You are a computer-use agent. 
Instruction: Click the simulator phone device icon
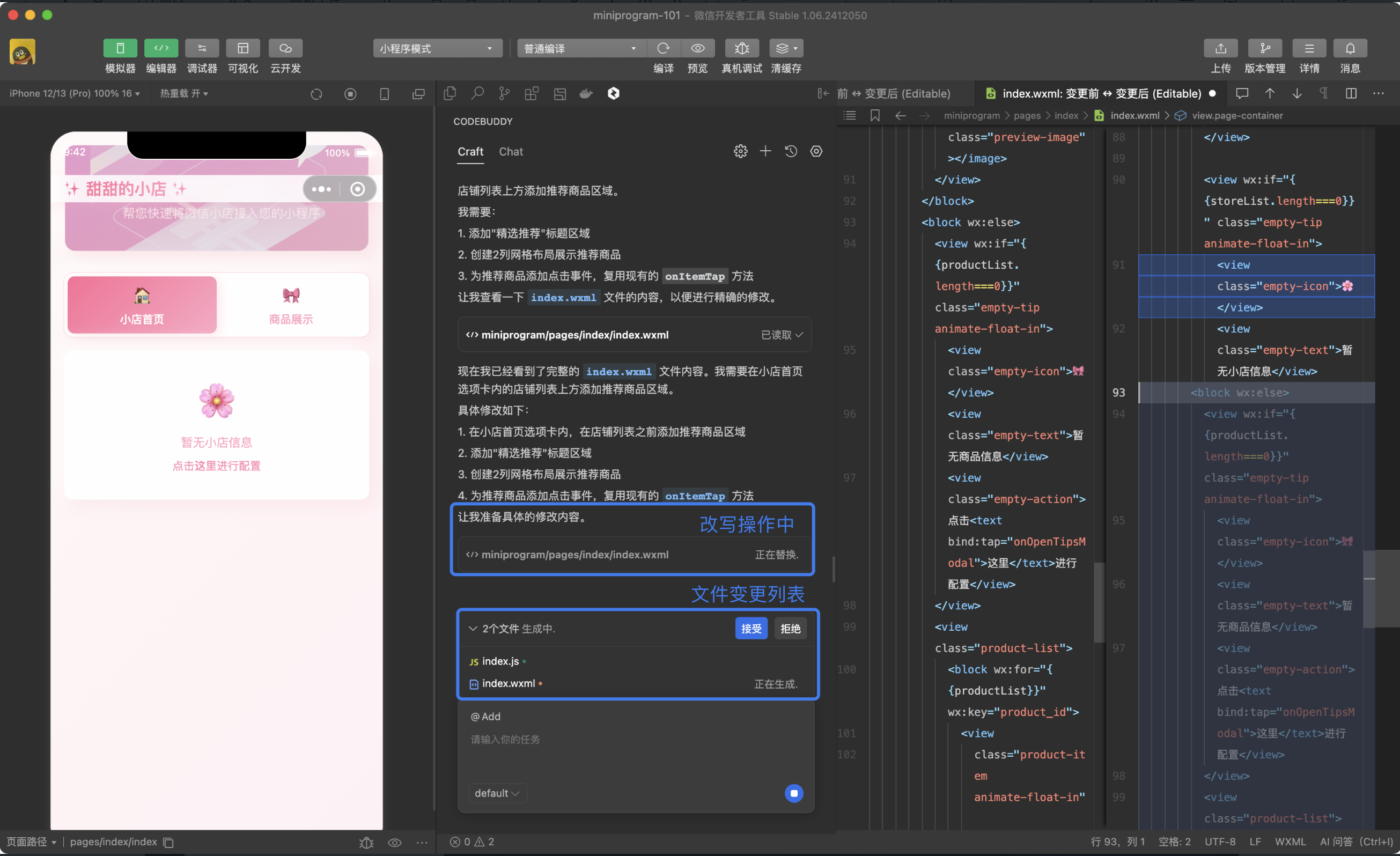click(x=385, y=94)
